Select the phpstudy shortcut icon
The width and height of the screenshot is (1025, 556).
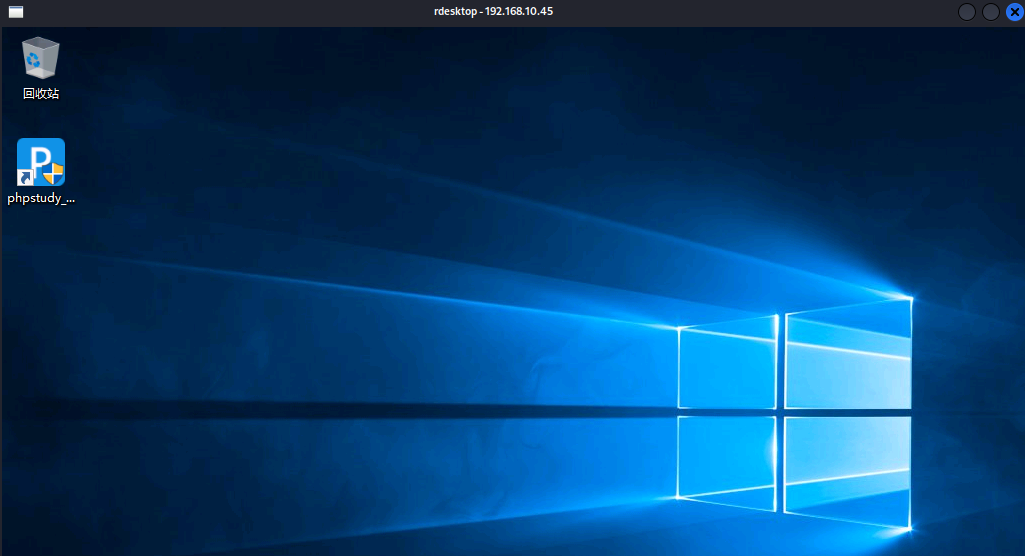[x=41, y=162]
